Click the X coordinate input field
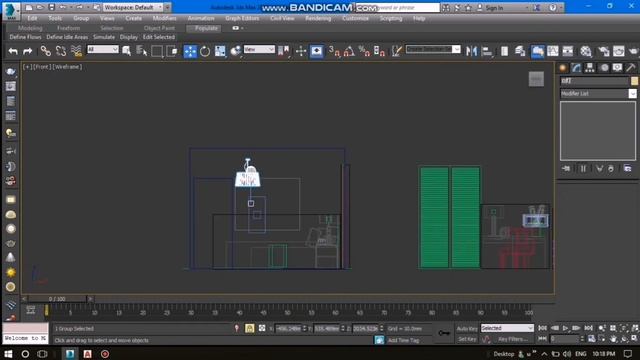This screenshot has width=640, height=360. click(288, 328)
